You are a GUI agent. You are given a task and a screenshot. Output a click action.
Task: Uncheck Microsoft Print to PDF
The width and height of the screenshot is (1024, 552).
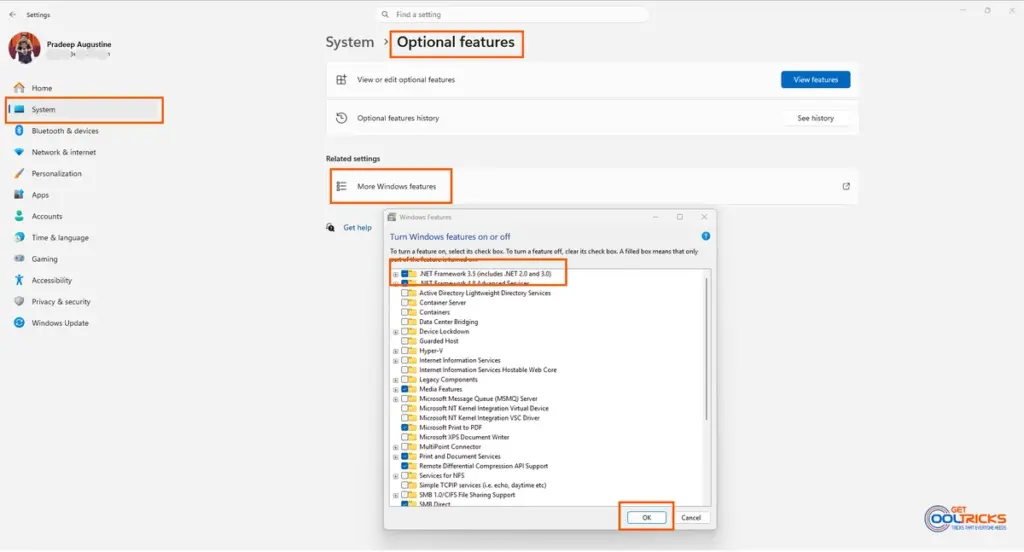click(x=404, y=427)
